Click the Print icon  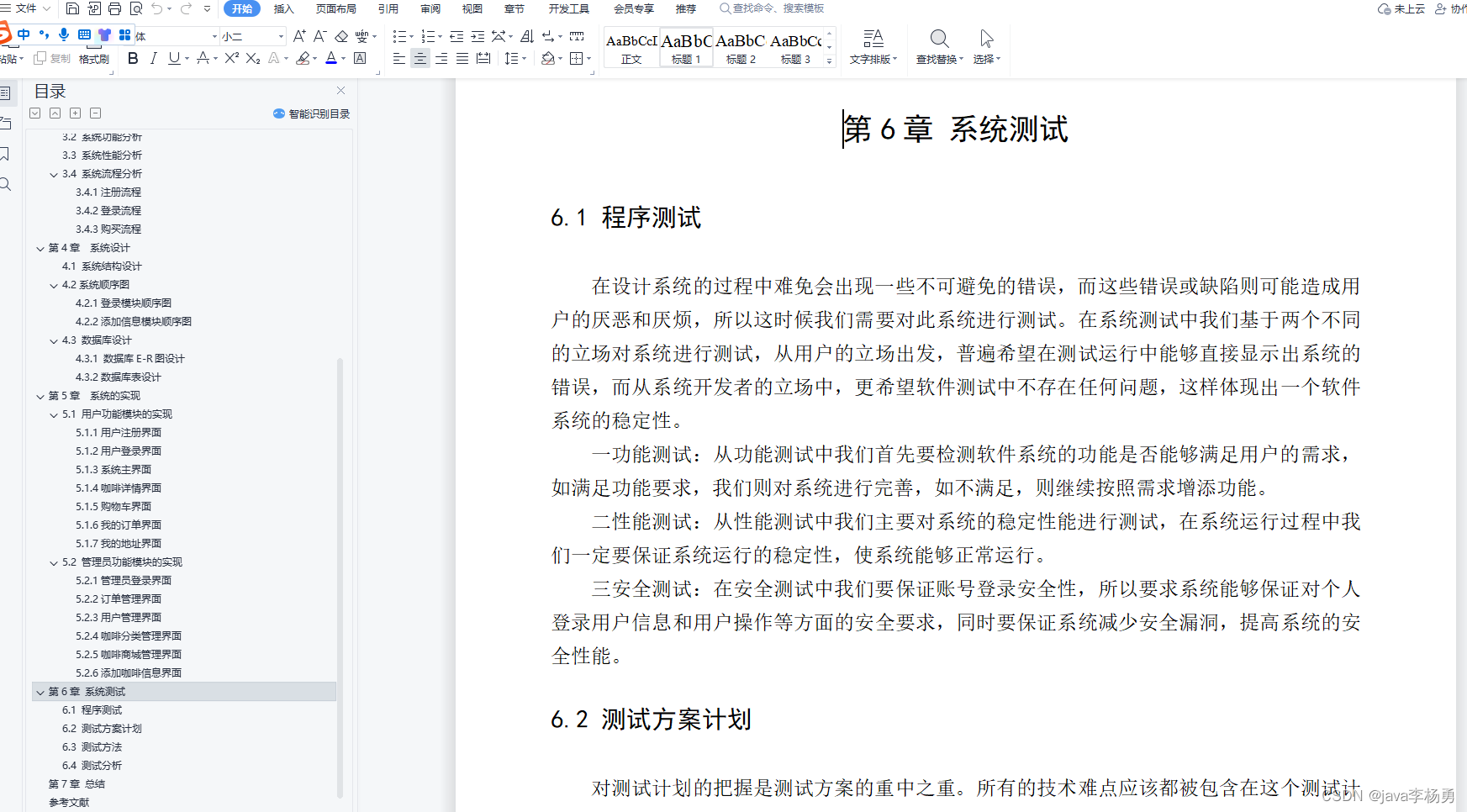114,9
